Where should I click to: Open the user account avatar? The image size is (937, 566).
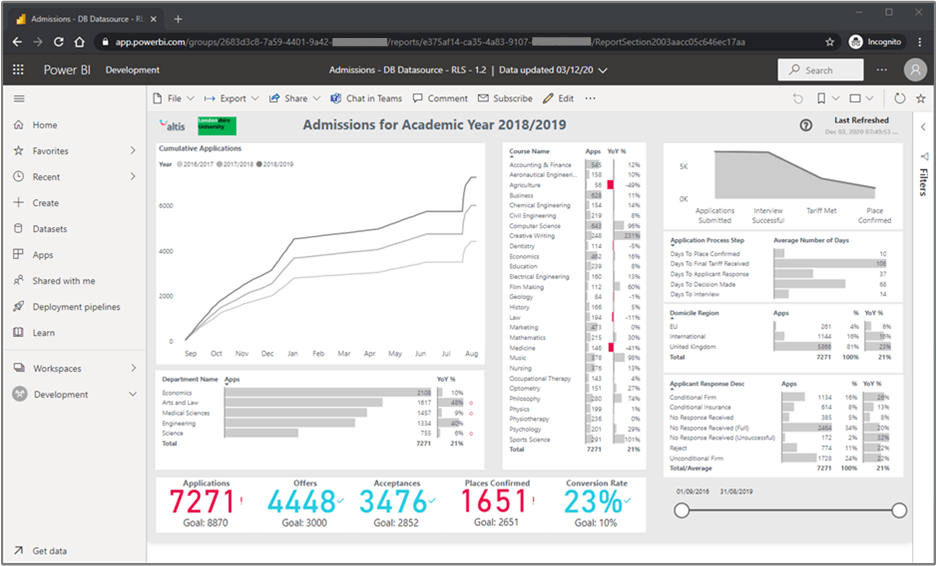click(x=914, y=70)
